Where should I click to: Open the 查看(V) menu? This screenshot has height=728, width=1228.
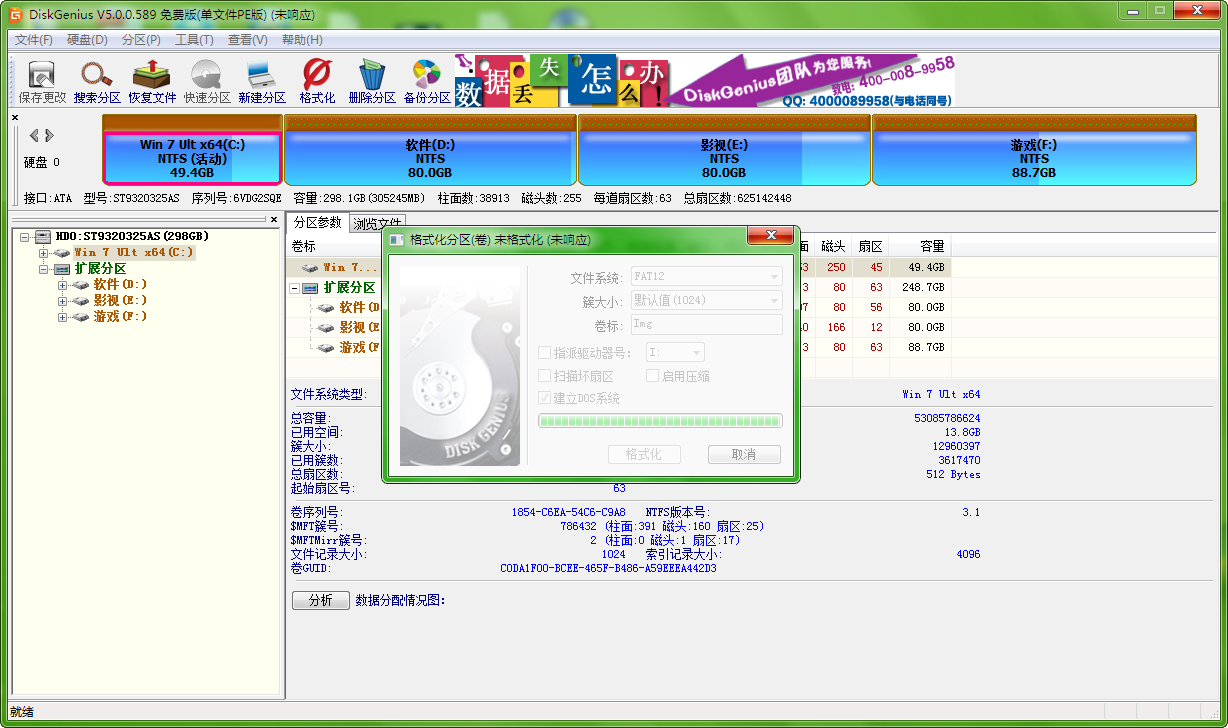click(x=247, y=40)
